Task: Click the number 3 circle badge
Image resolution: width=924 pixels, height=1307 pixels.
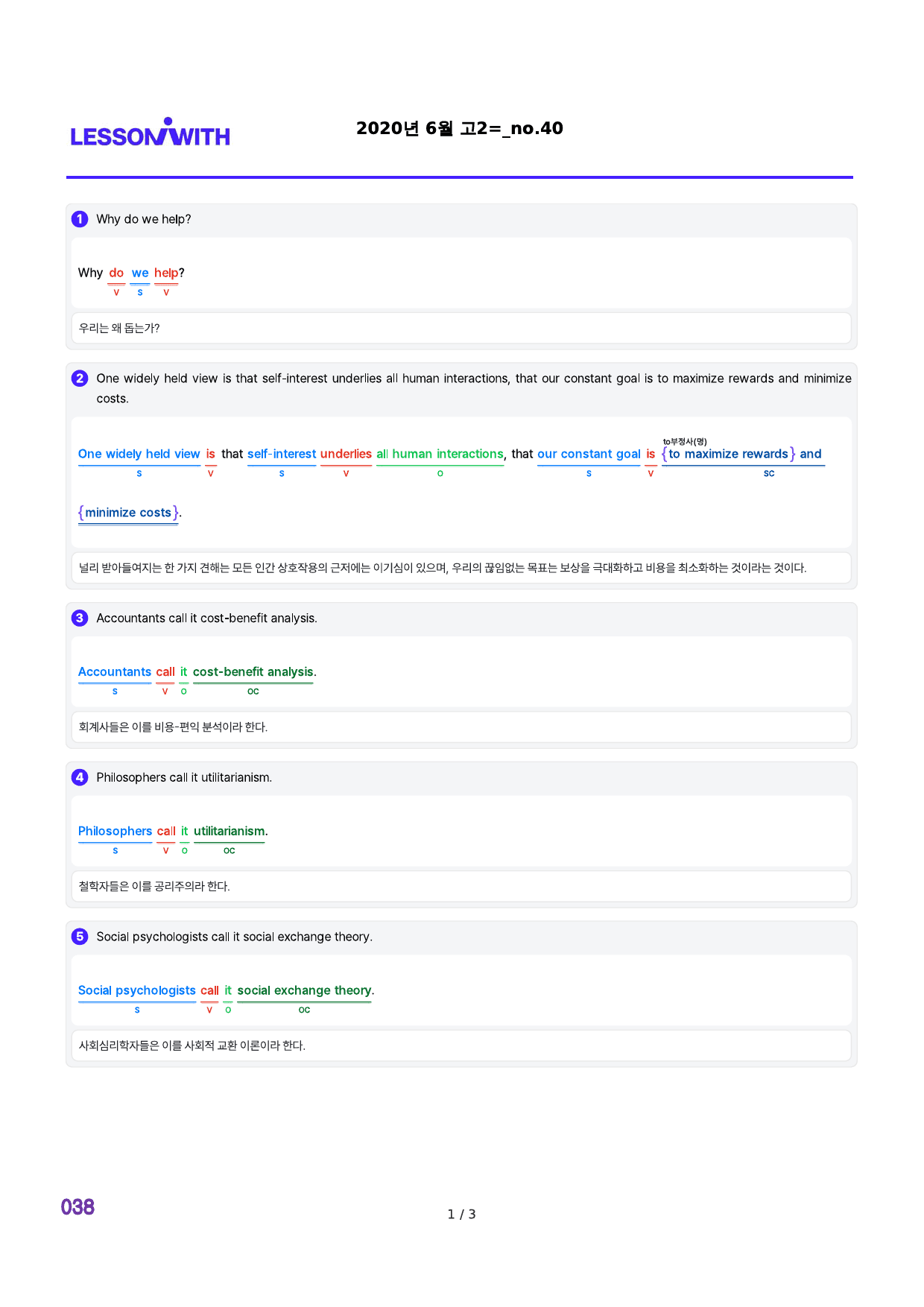Action: pyautogui.click(x=80, y=618)
